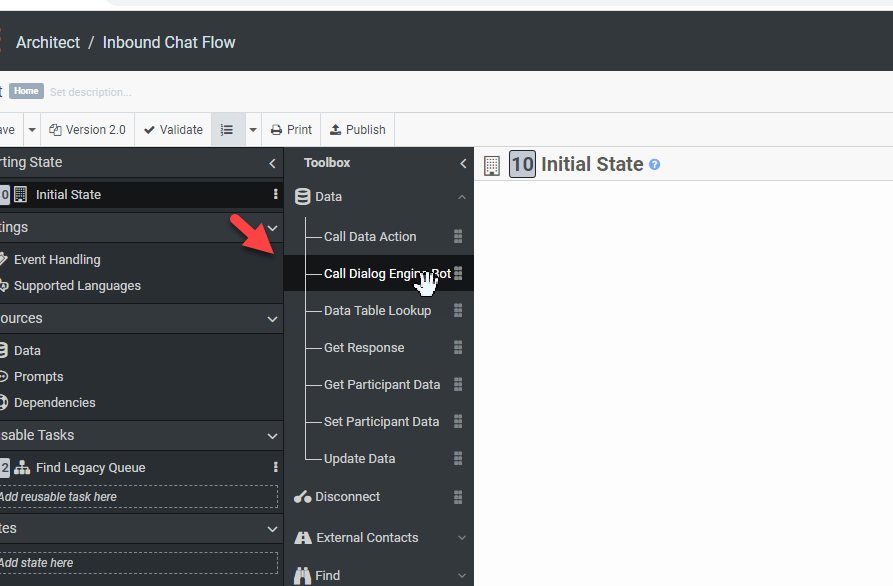Publish the flow
This screenshot has width=893, height=586.
[357, 130]
